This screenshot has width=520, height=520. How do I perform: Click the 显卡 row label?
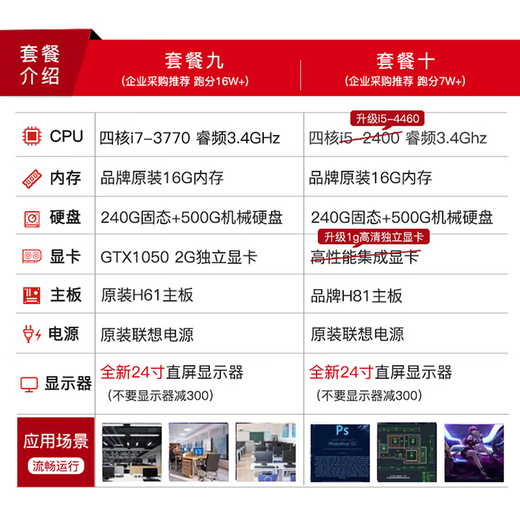(65, 257)
